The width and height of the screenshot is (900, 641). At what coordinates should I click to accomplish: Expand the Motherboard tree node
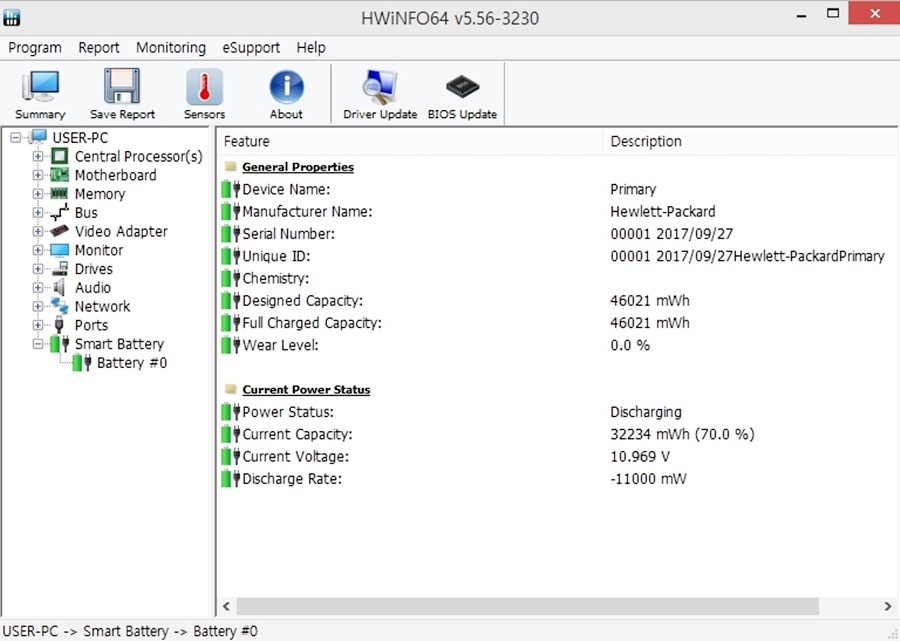(x=38, y=175)
